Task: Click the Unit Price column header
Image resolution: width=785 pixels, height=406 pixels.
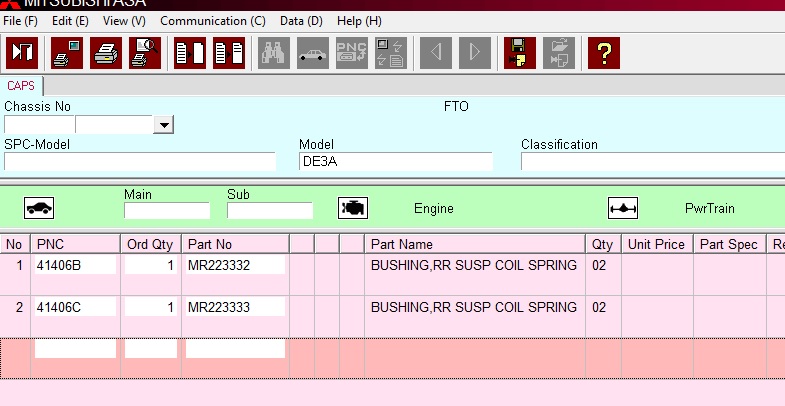Action: (x=657, y=244)
